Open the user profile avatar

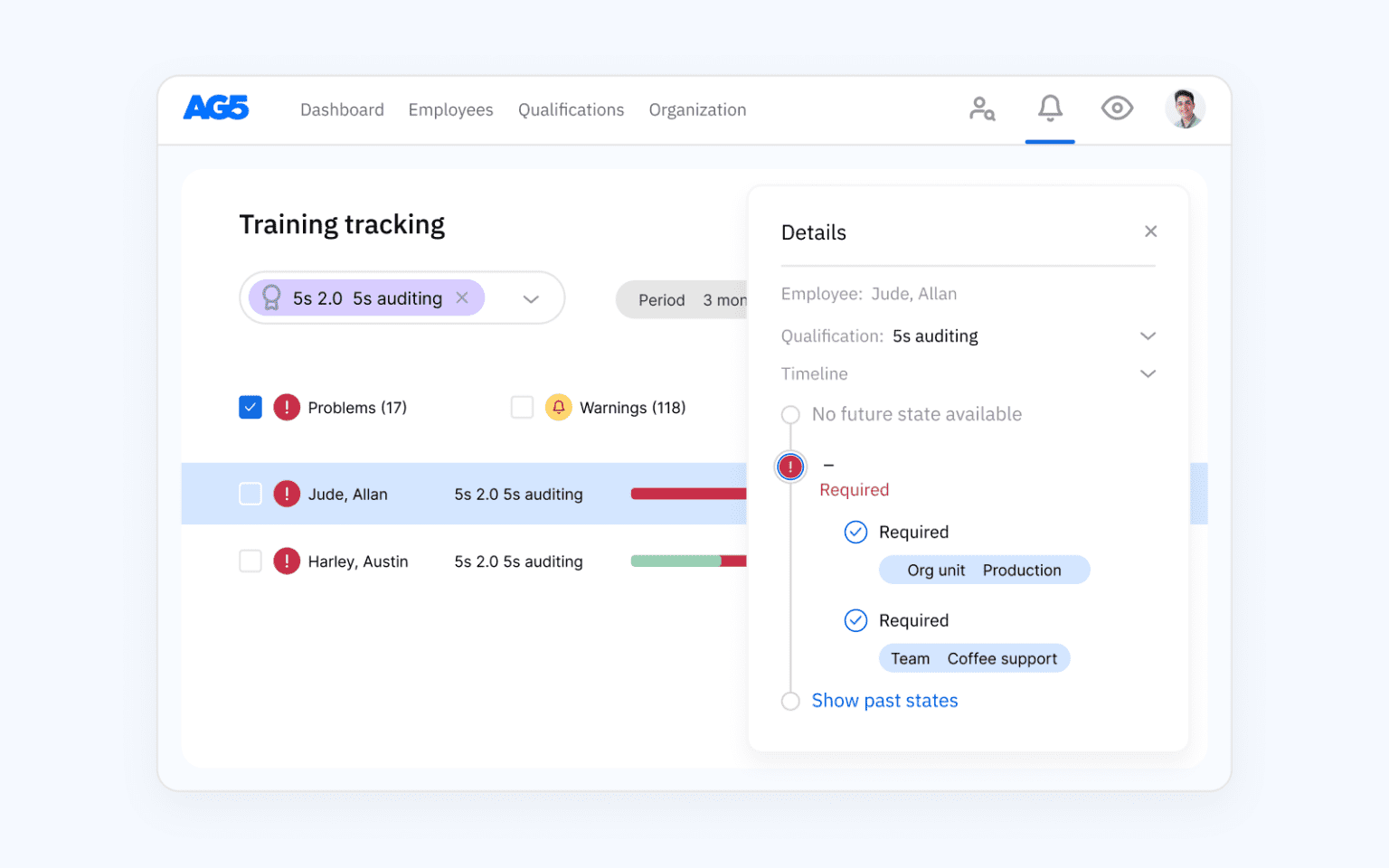point(1185,108)
